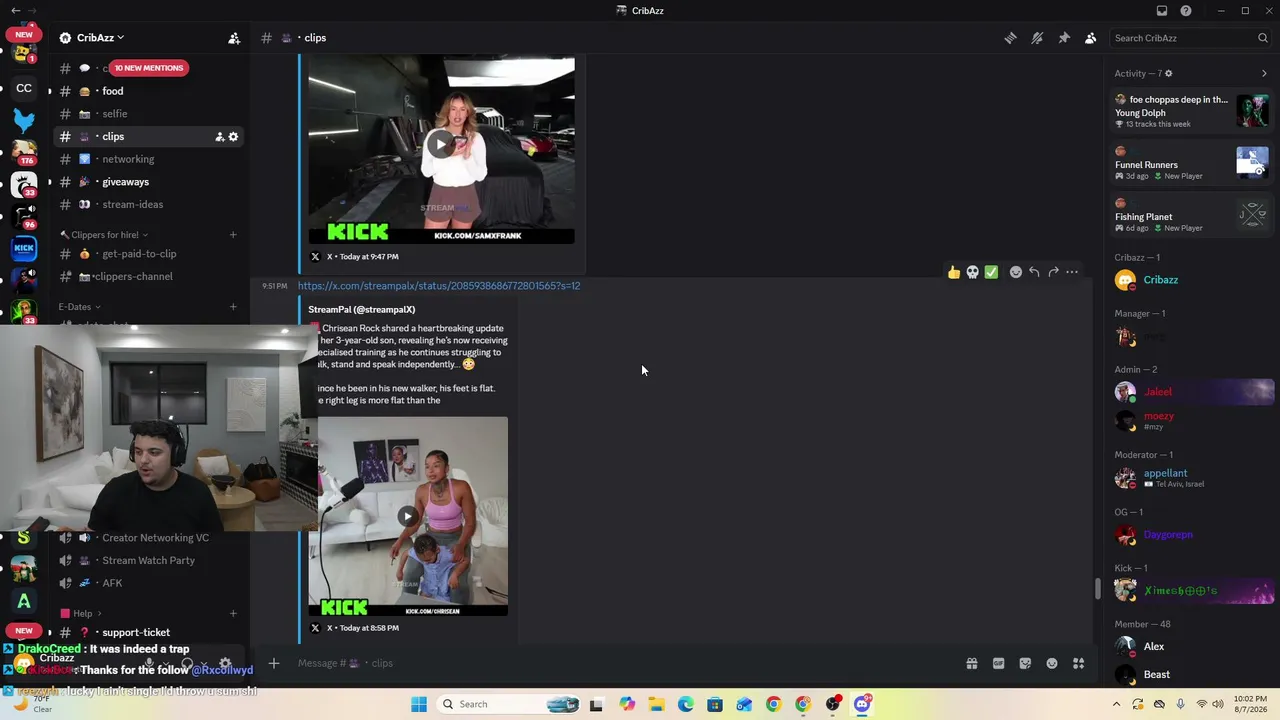Jump to 10 New Mentions
This screenshot has width=1280, height=720.
point(148,68)
